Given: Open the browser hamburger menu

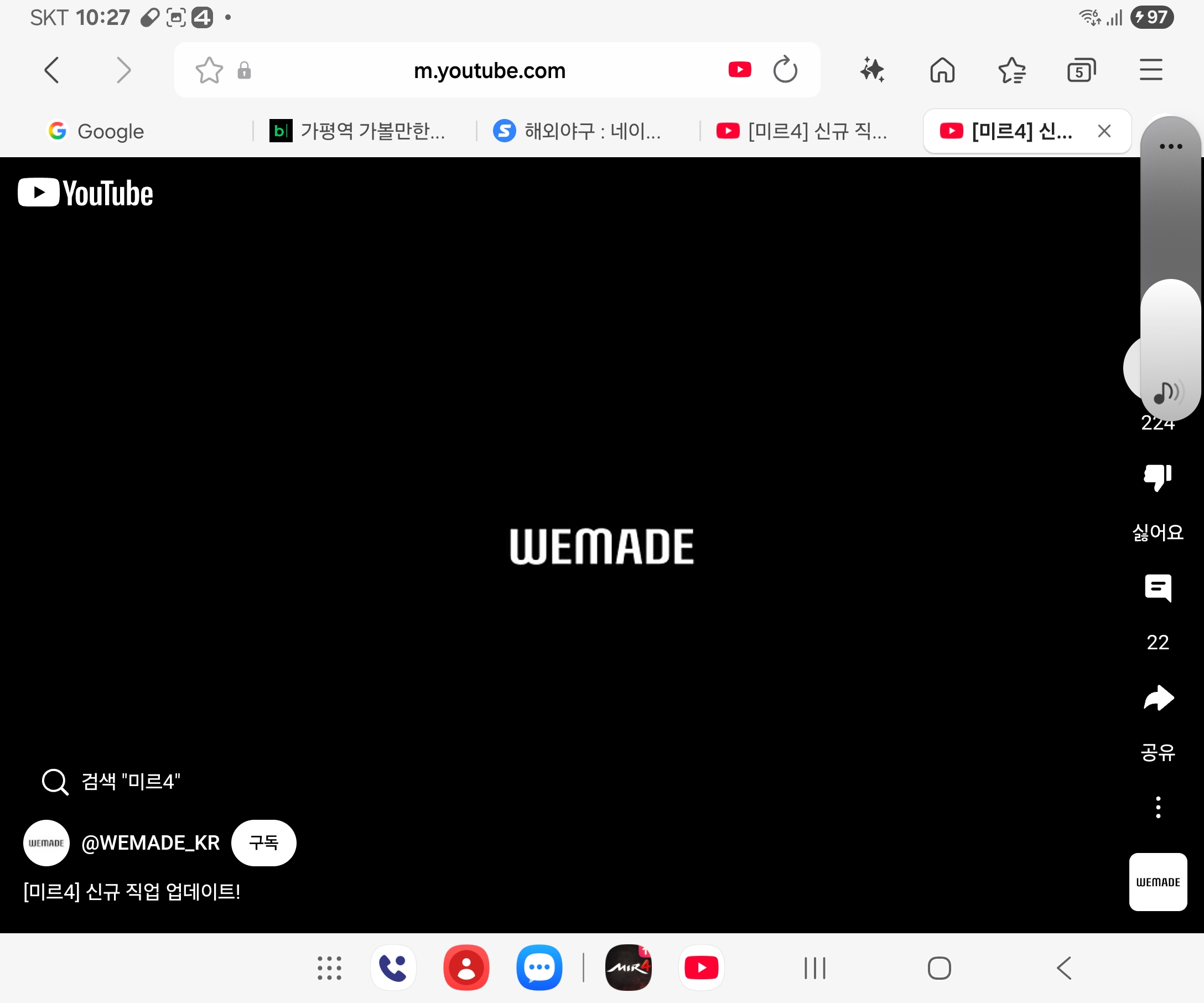Looking at the screenshot, I should [1150, 70].
